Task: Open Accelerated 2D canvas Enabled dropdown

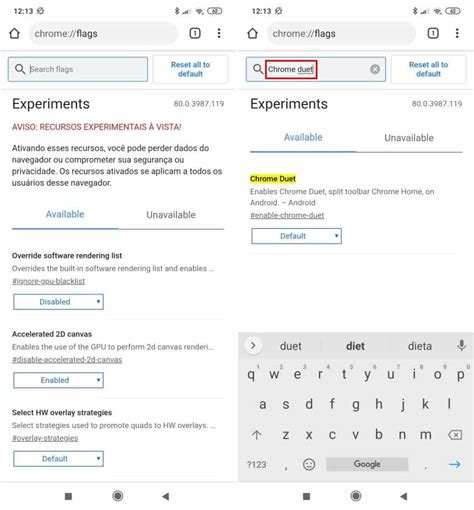Action: coord(58,380)
